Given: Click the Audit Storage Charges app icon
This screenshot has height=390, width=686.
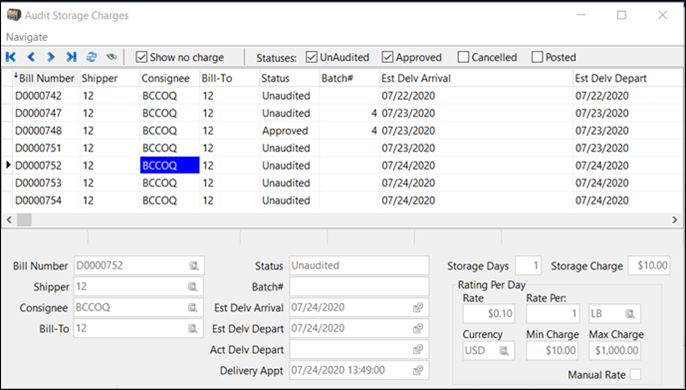Looking at the screenshot, I should click(14, 15).
